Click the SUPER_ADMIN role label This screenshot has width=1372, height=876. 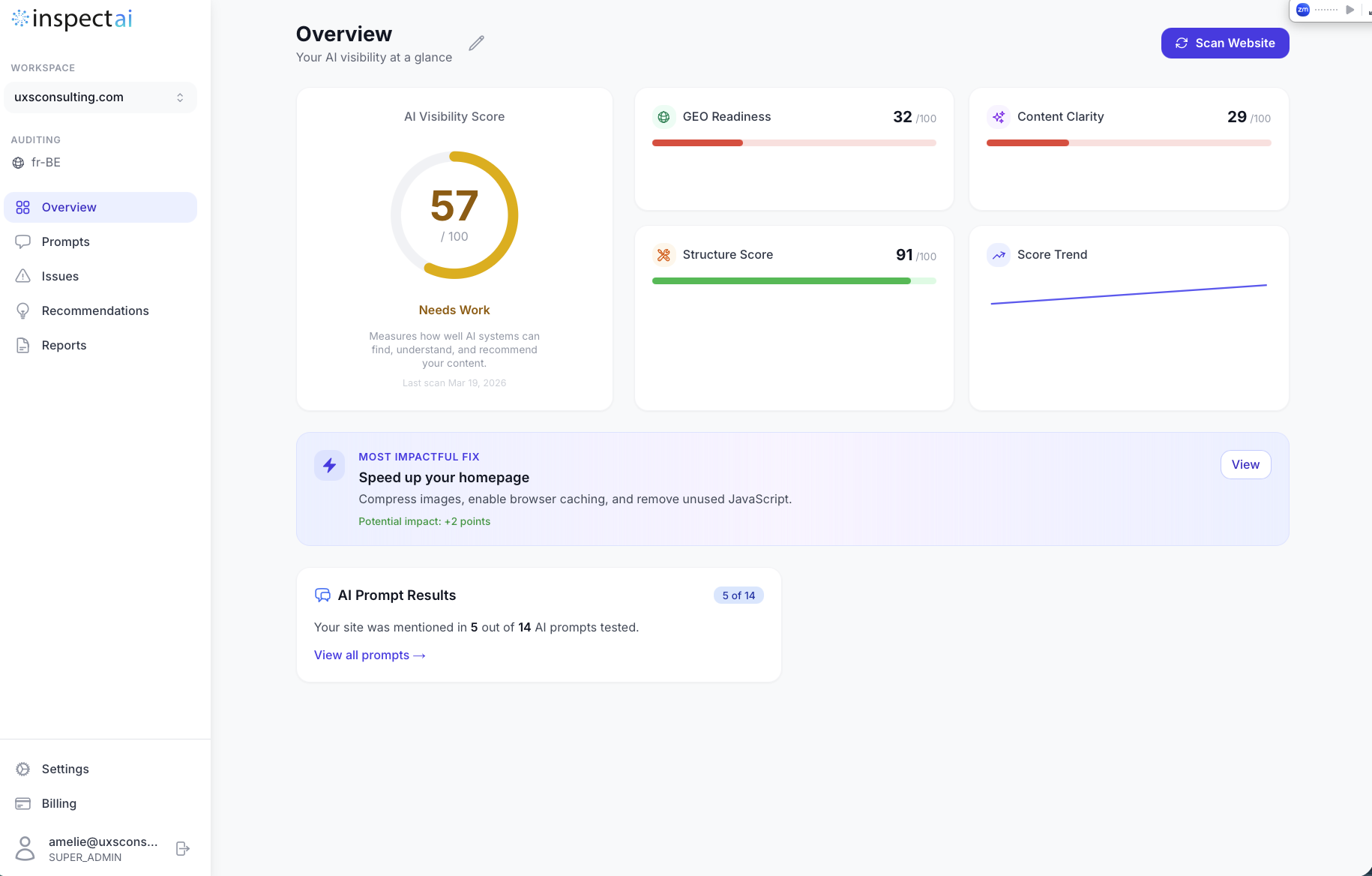coord(85,858)
